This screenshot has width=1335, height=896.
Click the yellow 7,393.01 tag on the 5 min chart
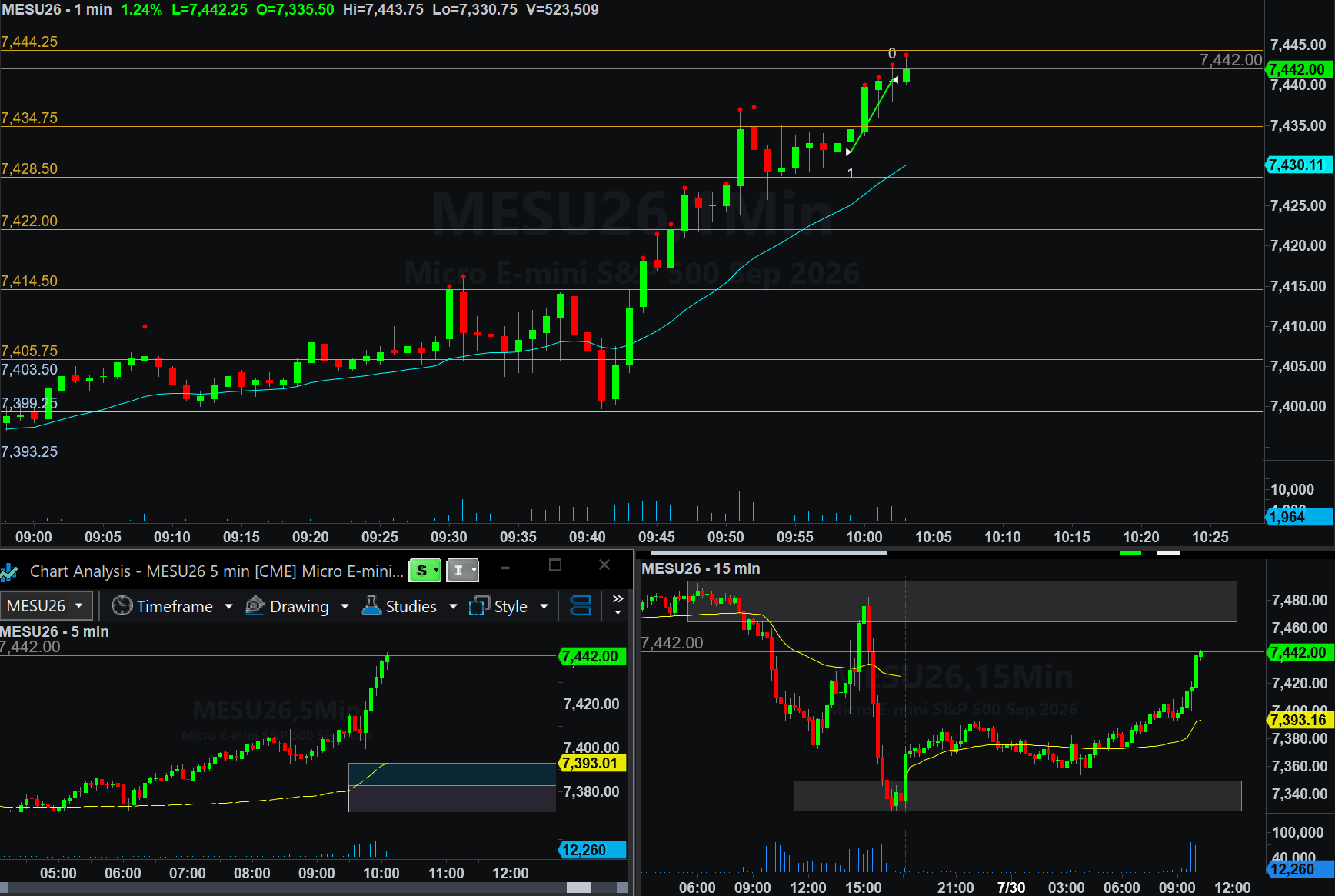click(591, 763)
